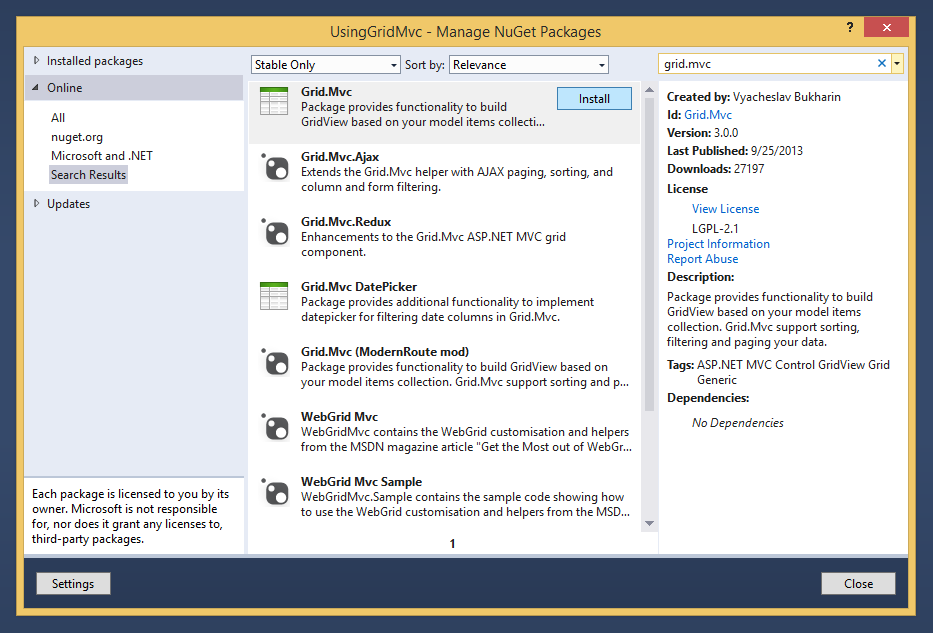Select the All source under Online

(58, 118)
